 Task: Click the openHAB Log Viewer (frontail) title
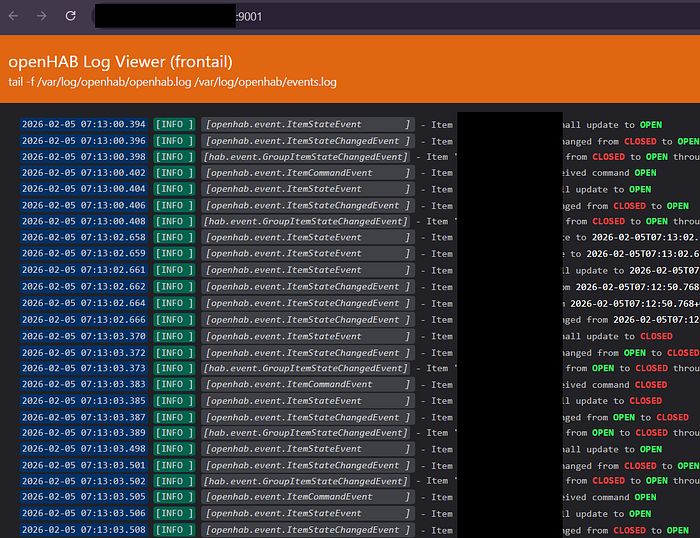(x=121, y=62)
